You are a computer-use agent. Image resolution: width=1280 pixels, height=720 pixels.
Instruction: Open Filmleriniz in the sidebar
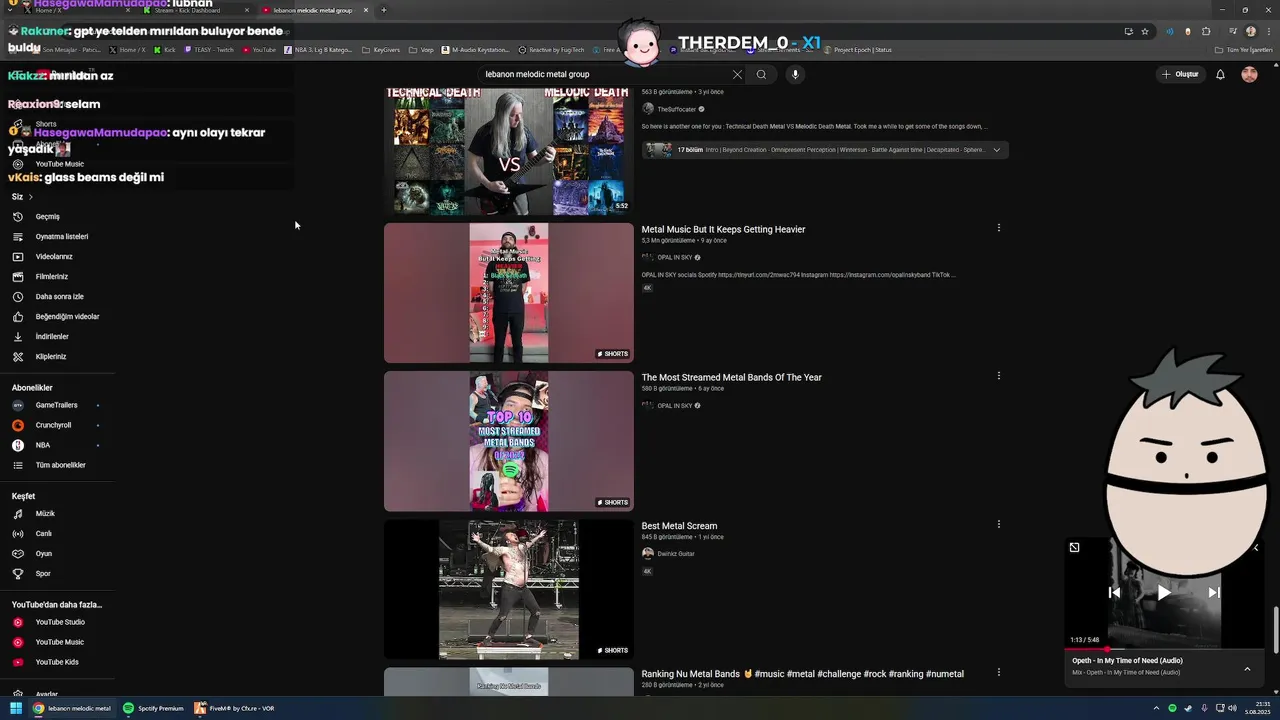[x=52, y=277]
